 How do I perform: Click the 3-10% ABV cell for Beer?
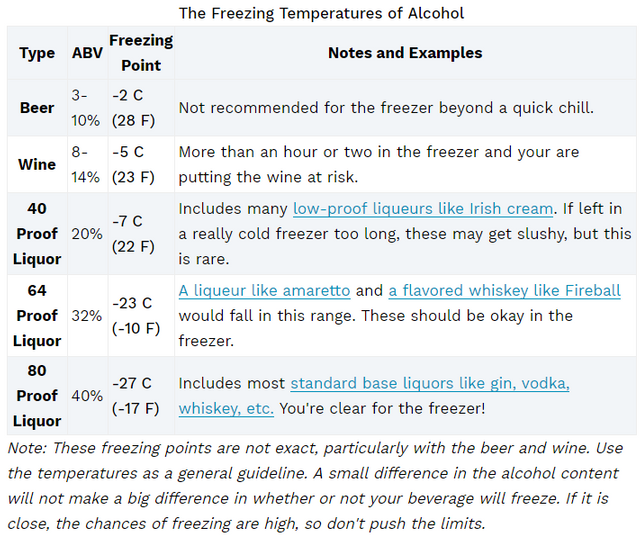[x=88, y=108]
